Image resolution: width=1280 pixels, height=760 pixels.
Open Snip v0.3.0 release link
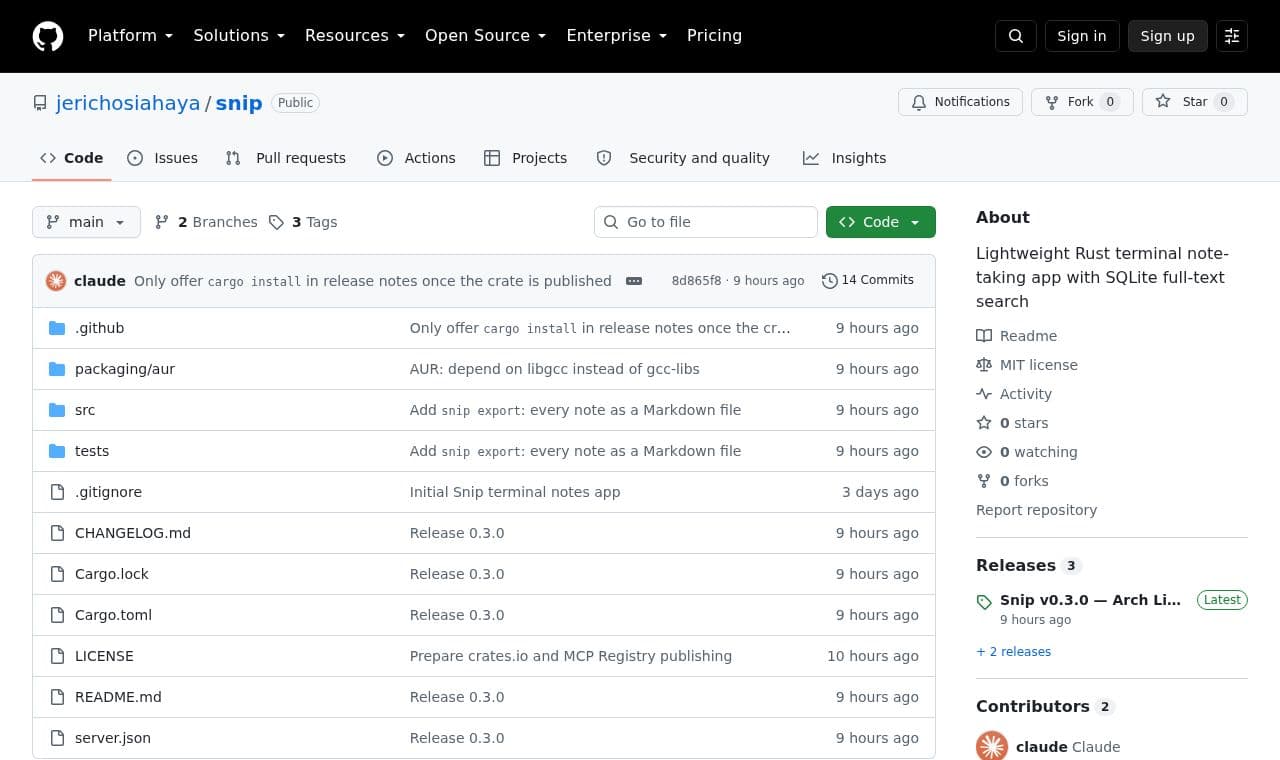click(1090, 600)
